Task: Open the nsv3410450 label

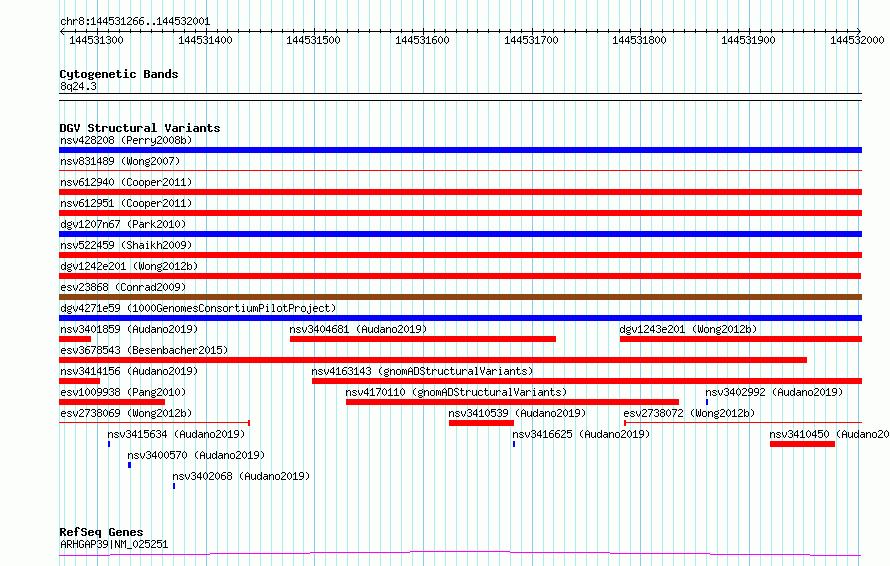Action: pos(829,434)
